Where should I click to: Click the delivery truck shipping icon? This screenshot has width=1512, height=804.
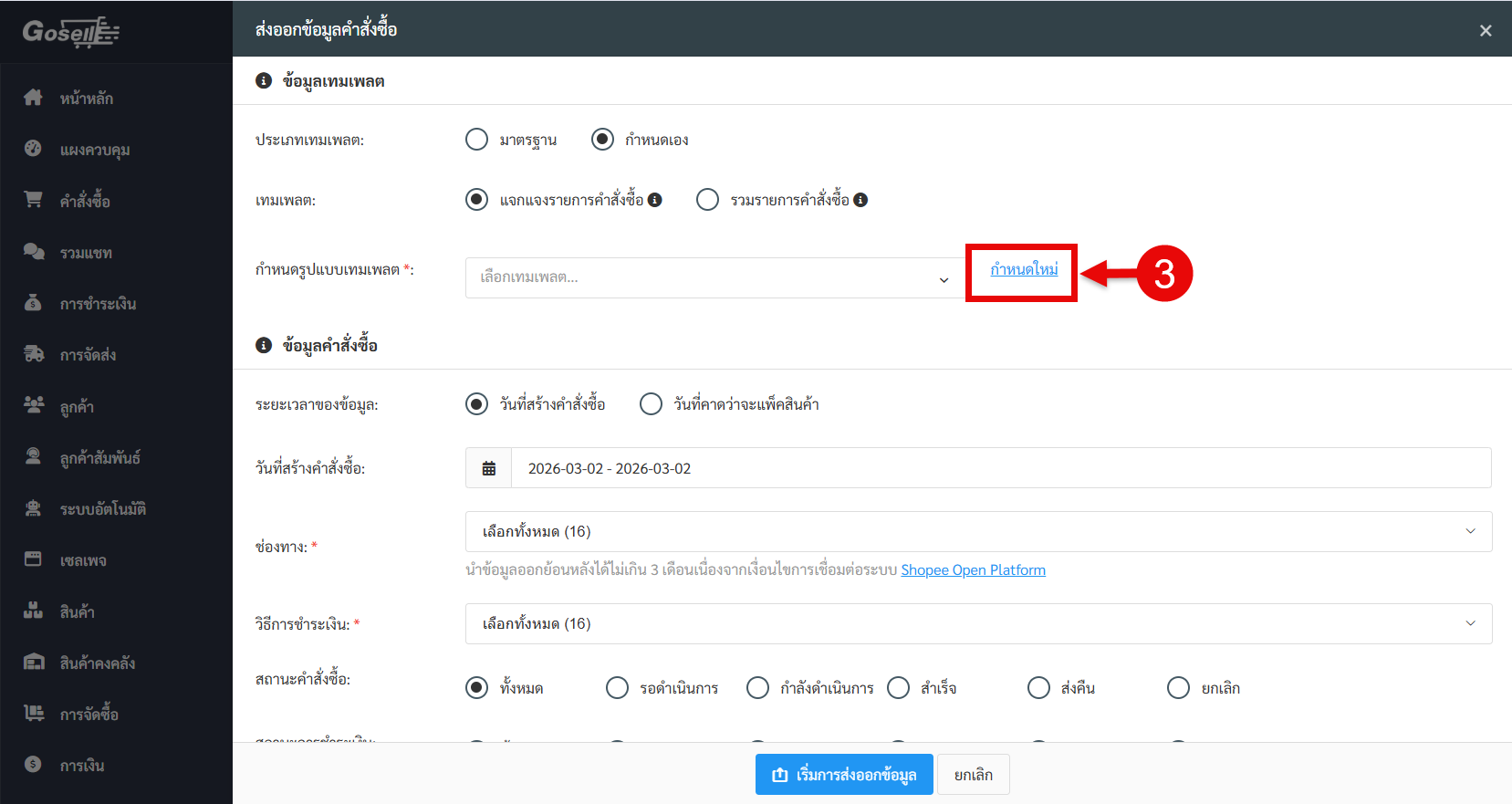pos(33,354)
